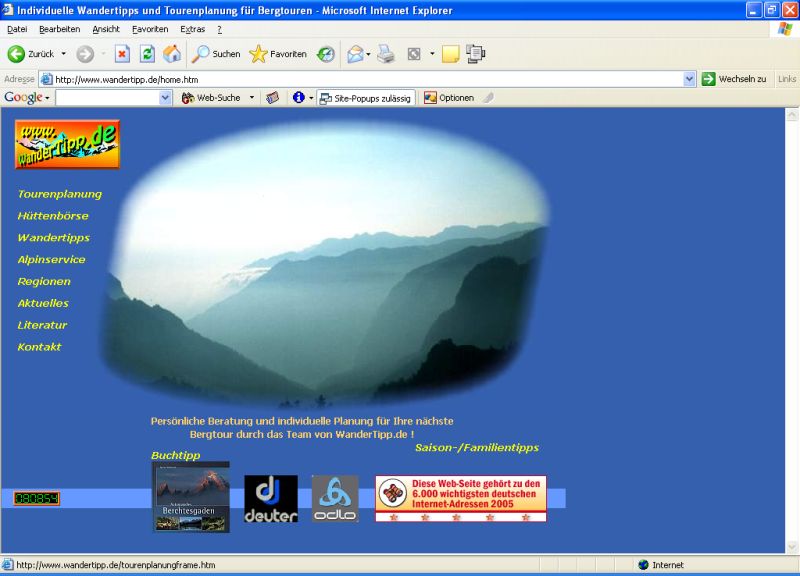800x576 pixels.
Task: Open the Favoriten star panel
Action: (278, 54)
